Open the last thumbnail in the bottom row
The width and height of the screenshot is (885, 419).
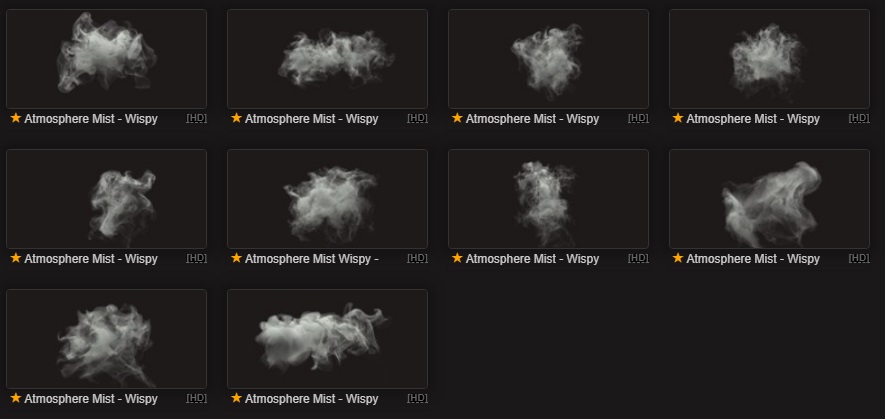tap(327, 339)
